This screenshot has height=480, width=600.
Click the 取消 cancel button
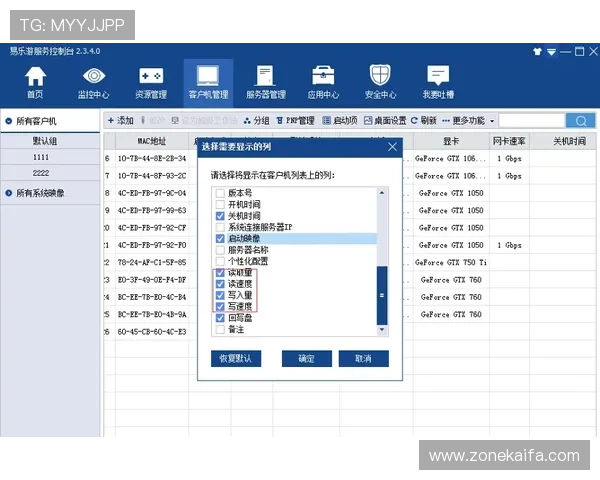click(x=364, y=359)
